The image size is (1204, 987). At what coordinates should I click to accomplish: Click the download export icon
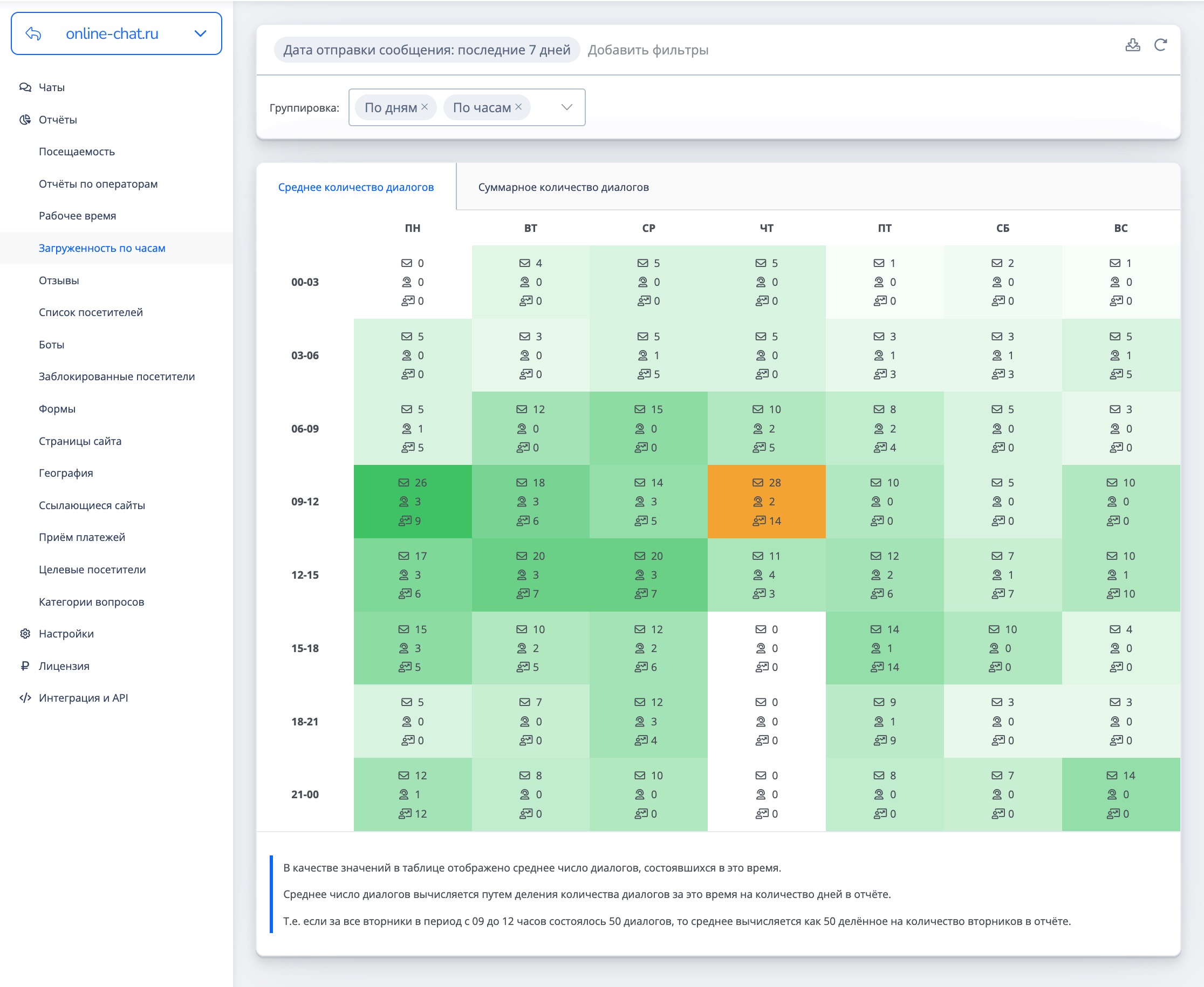click(x=1132, y=45)
